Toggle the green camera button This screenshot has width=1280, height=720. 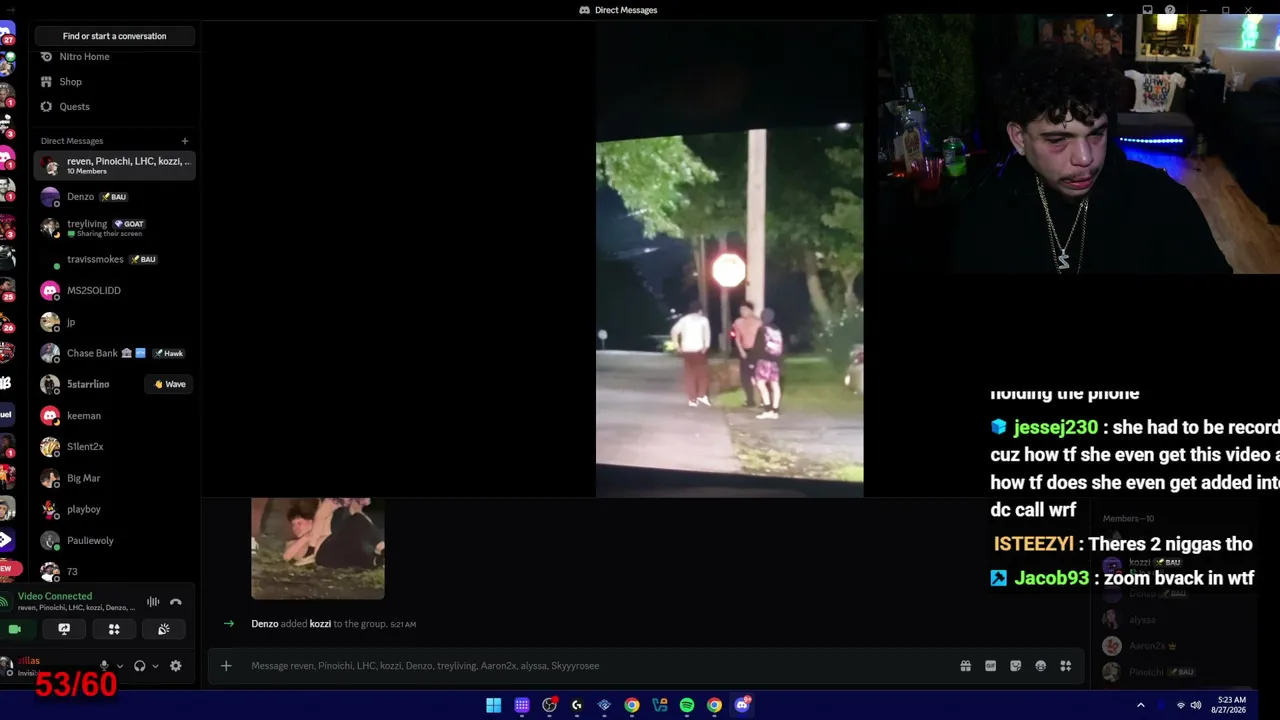15,629
